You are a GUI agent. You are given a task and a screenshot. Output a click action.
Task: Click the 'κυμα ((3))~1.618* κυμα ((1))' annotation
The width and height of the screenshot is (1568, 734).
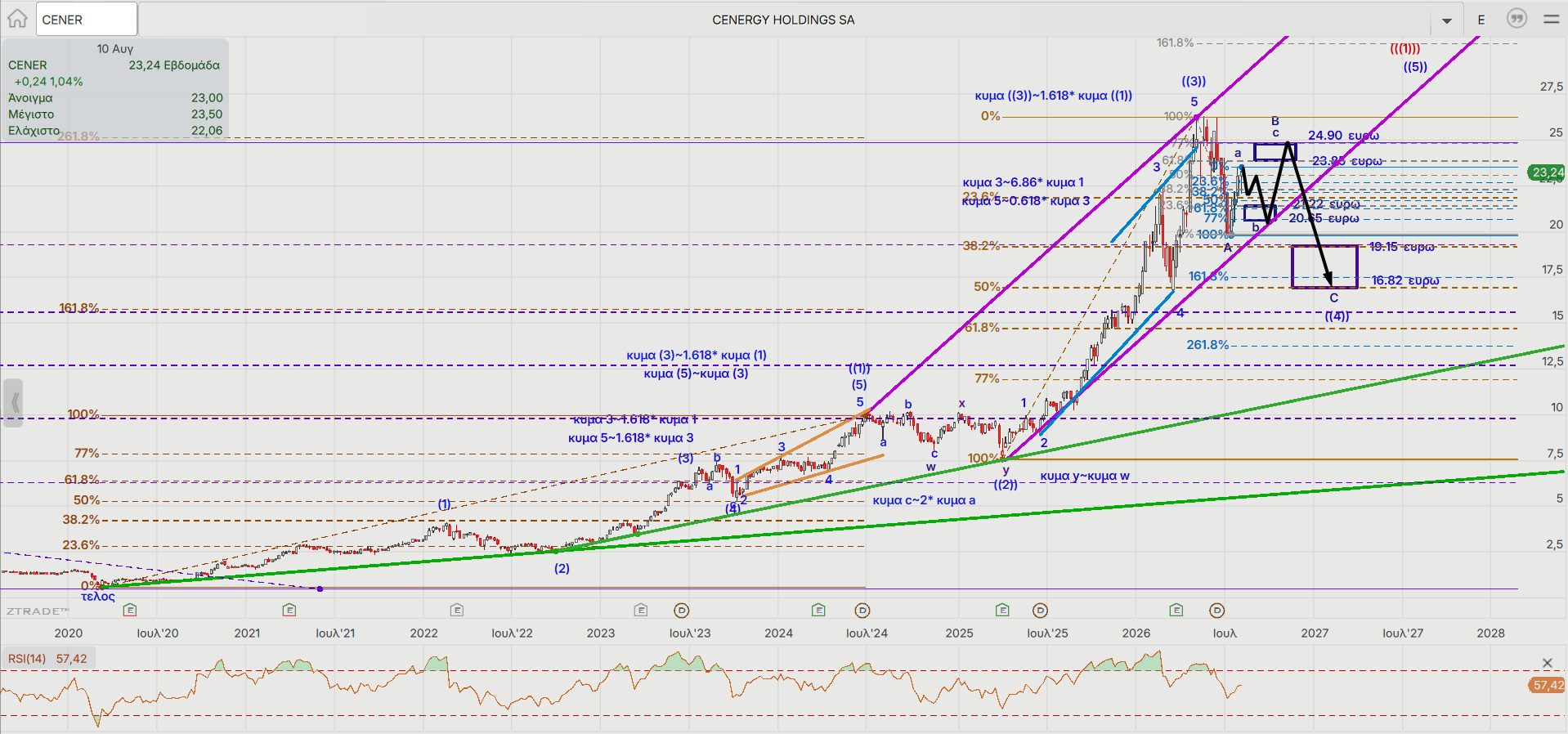click(1054, 96)
